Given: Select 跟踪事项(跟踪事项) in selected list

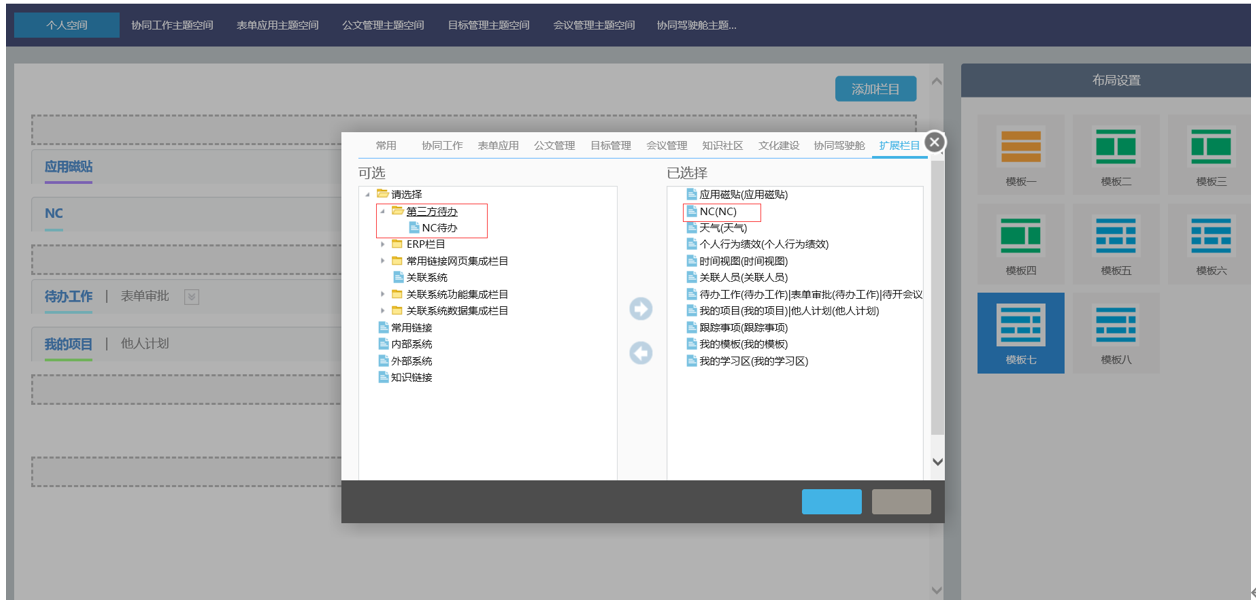Looking at the screenshot, I should click(743, 327).
